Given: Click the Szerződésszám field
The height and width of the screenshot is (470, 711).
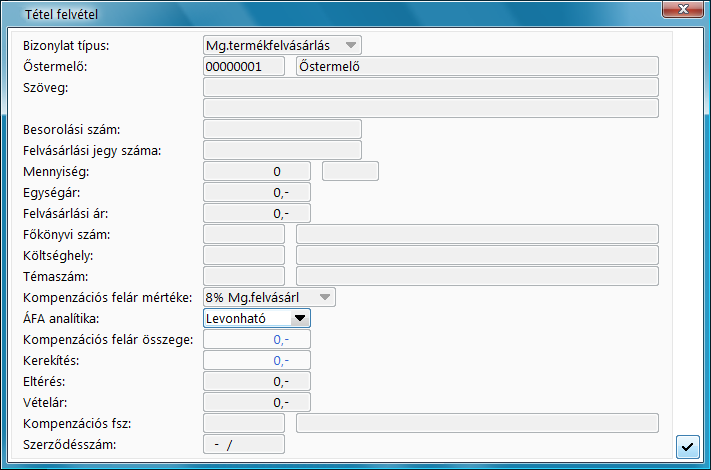Looking at the screenshot, I should coord(243,444).
